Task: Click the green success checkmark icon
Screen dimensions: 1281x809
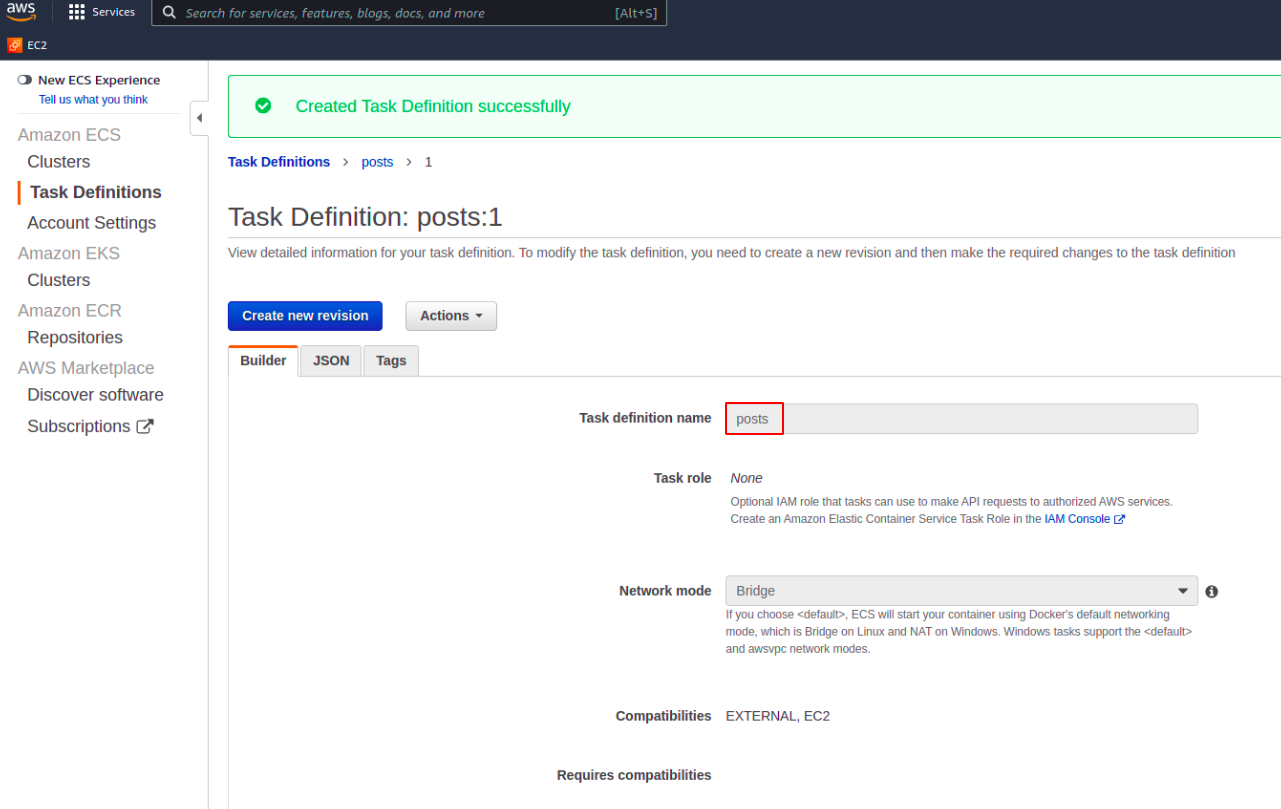Action: pyautogui.click(x=262, y=105)
